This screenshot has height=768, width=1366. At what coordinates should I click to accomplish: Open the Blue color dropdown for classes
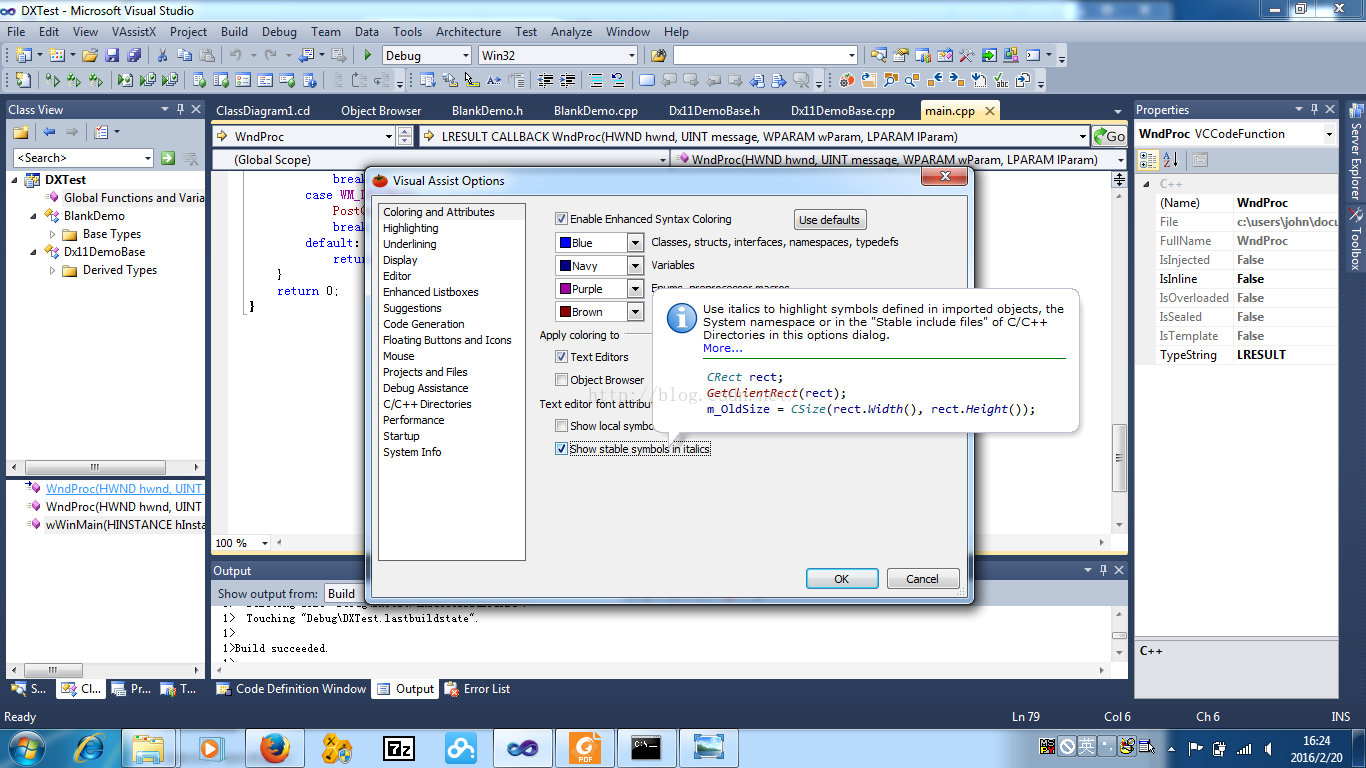tap(635, 243)
